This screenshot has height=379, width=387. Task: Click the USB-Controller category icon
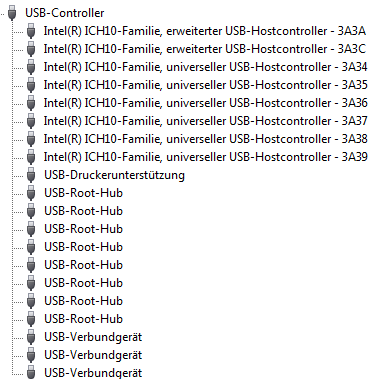(12, 13)
